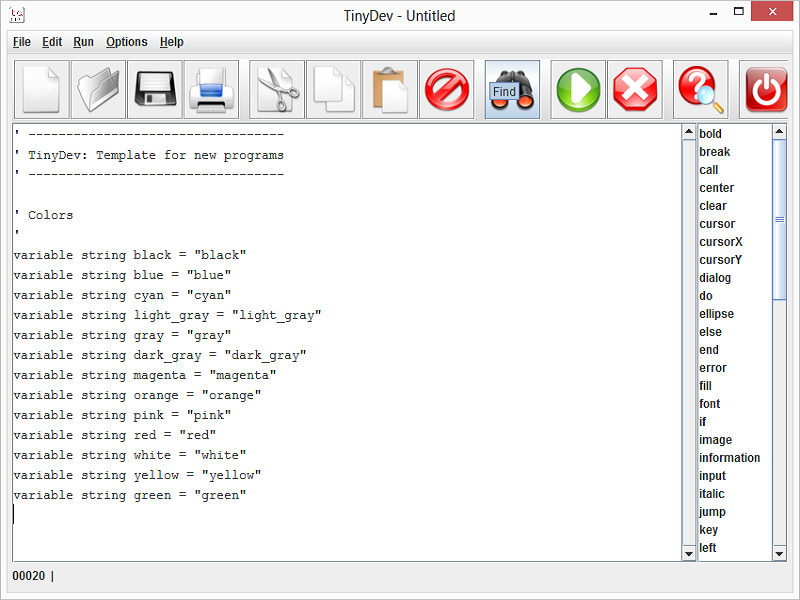Open the Edit menu
Screen dimensions: 800x600
coord(52,42)
